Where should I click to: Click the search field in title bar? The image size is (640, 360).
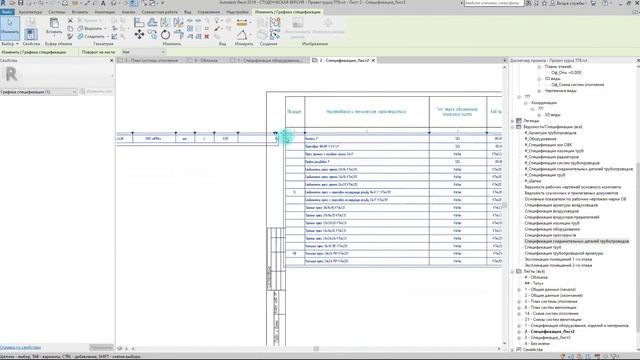[x=493, y=3]
